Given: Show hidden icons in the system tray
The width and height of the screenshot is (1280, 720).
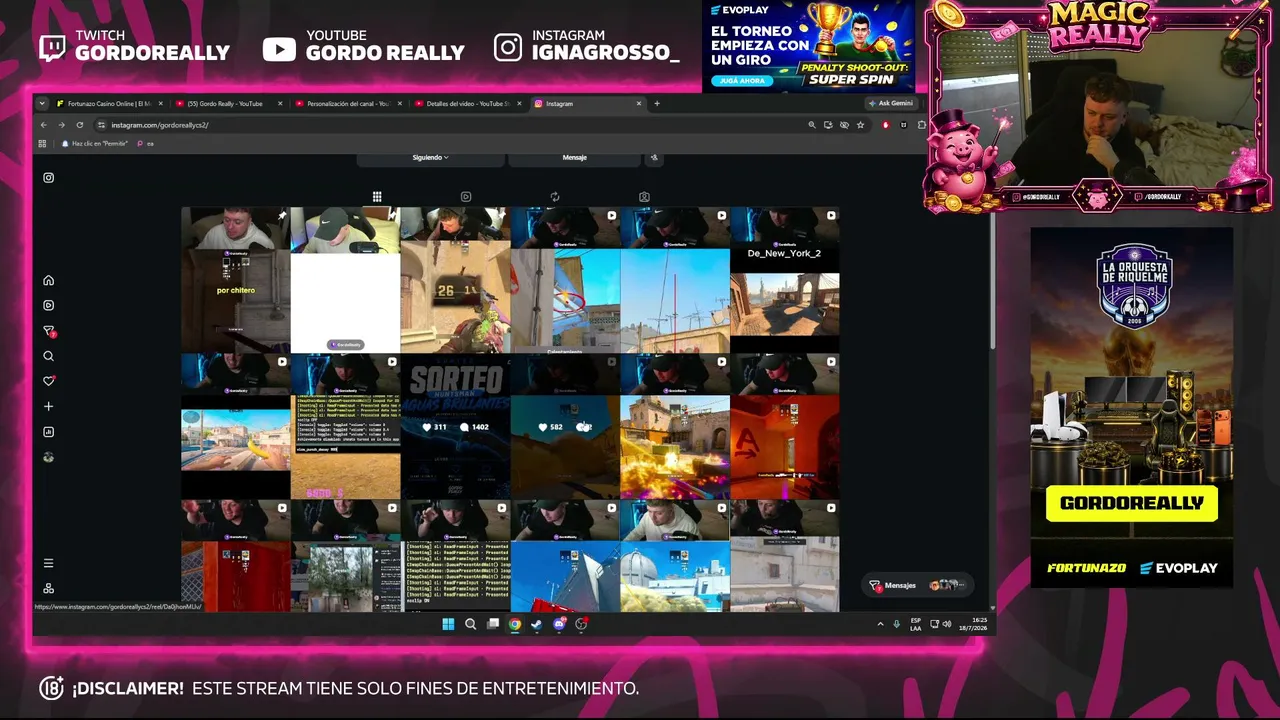Looking at the screenshot, I should (x=880, y=624).
